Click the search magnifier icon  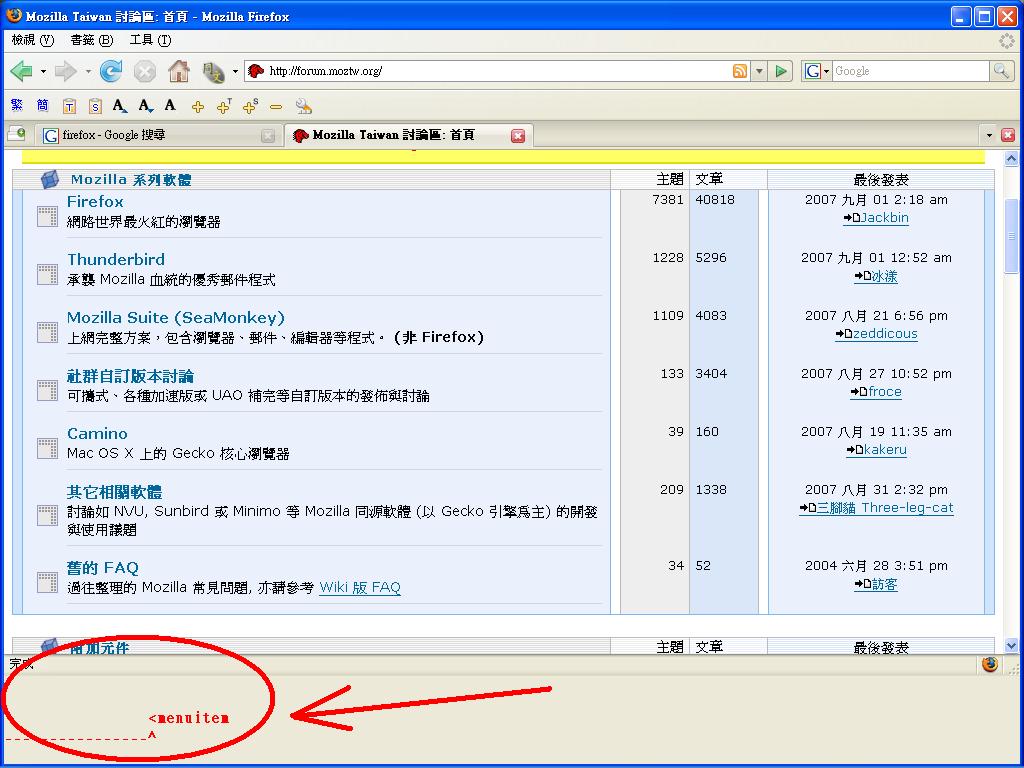[1001, 71]
